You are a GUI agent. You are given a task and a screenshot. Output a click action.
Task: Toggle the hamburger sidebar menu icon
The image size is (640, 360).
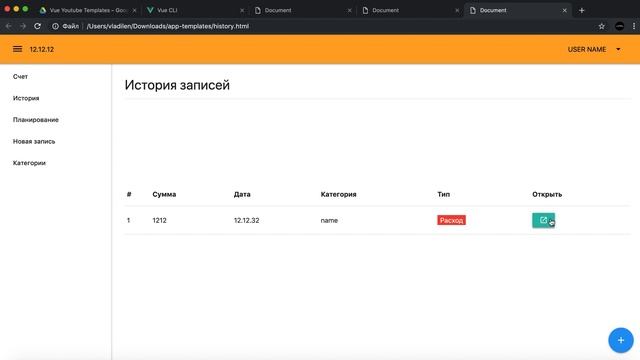point(17,49)
